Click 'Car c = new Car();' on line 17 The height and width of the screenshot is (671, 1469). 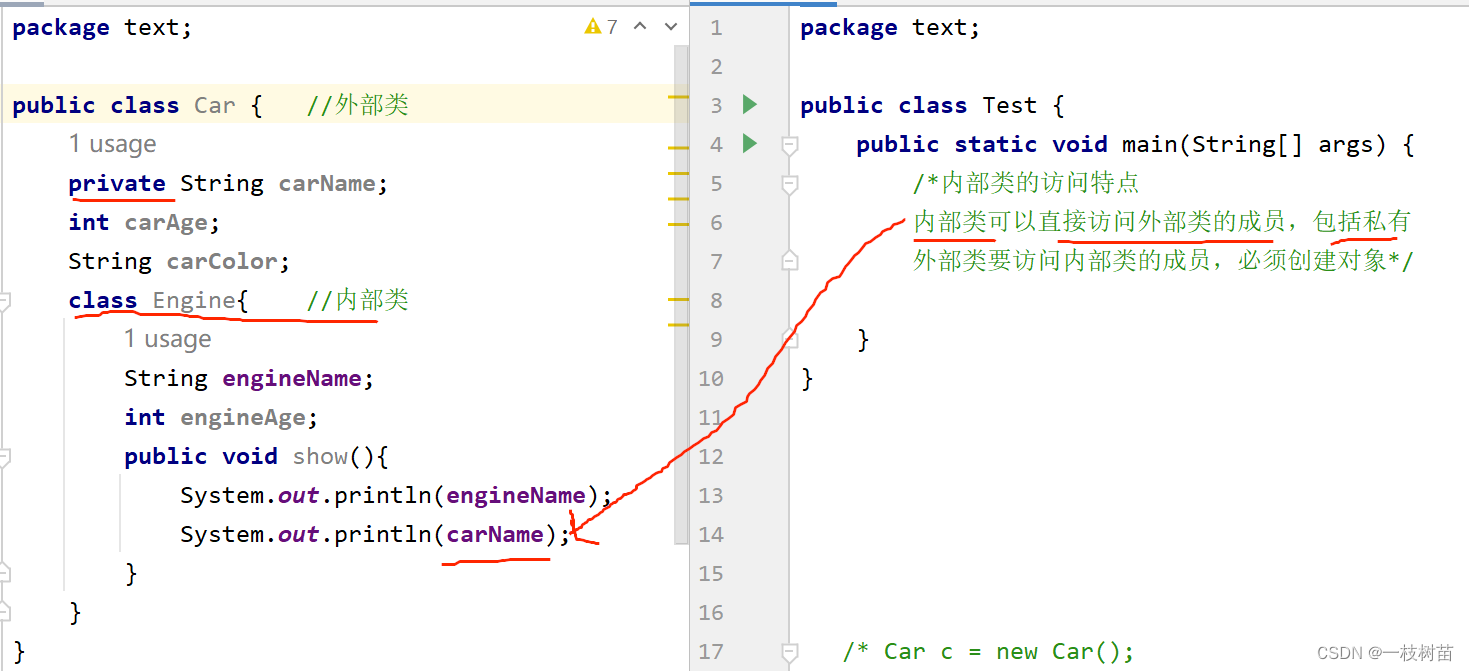click(x=1009, y=652)
